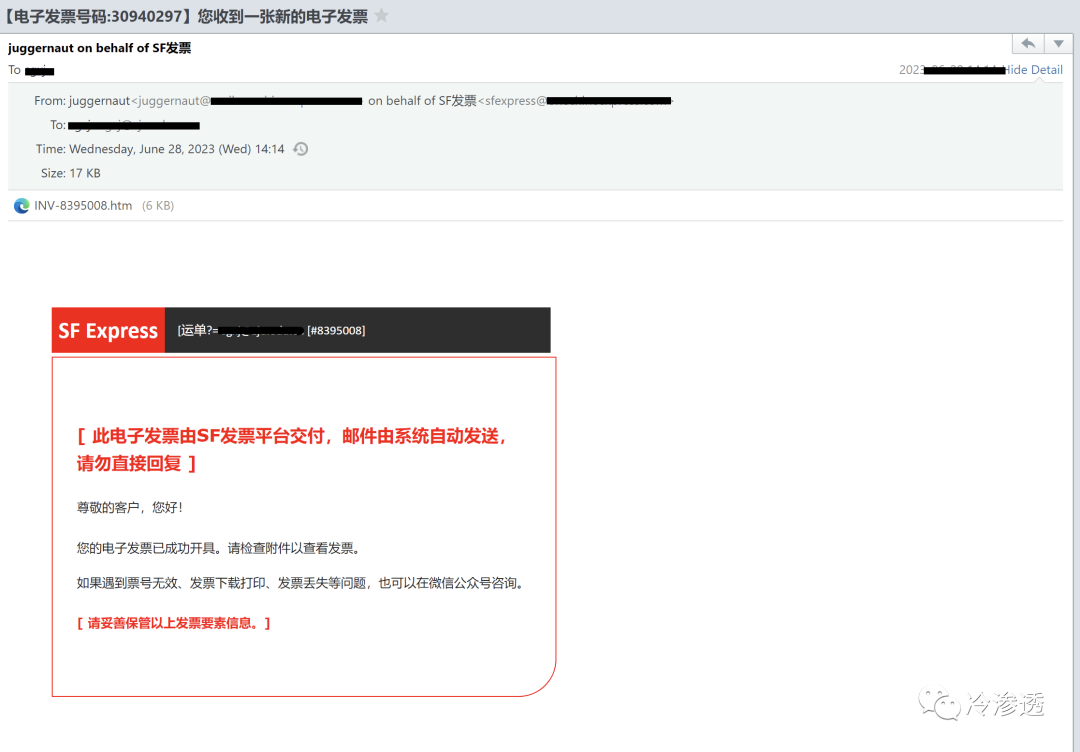This screenshot has height=752, width=1080.
Task: Click the redacted To recipient in details
Action: click(134, 125)
